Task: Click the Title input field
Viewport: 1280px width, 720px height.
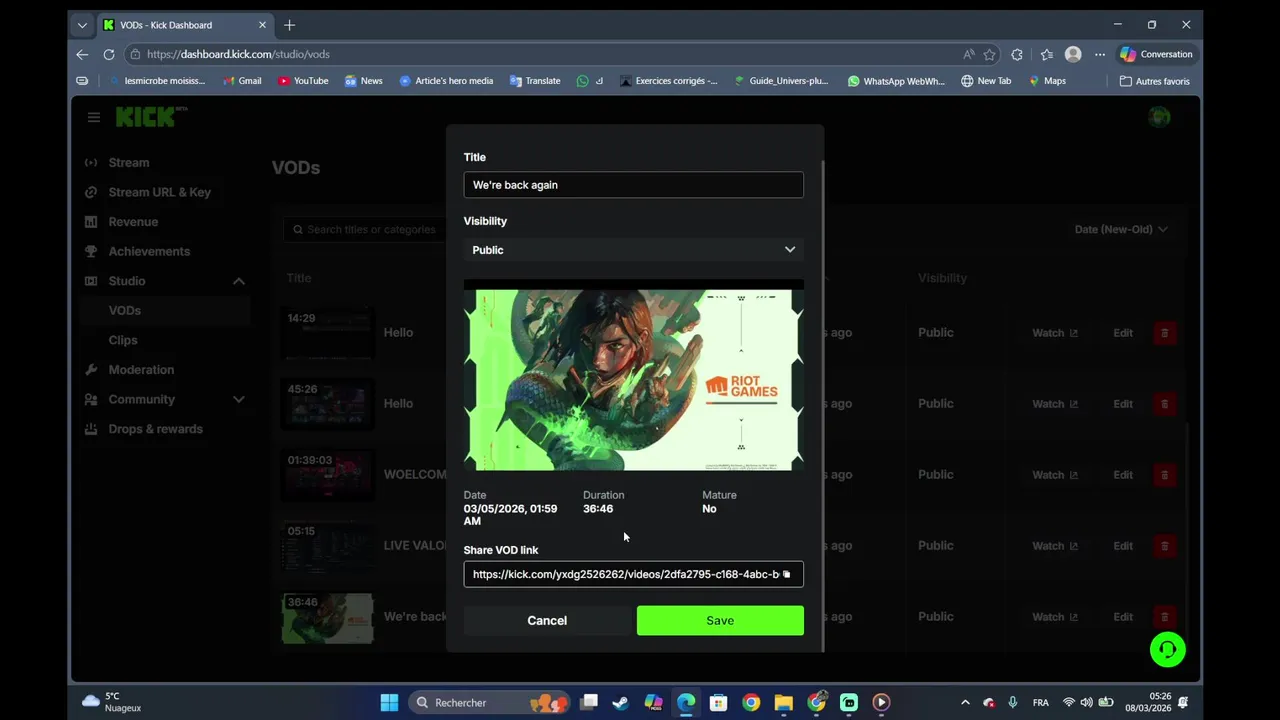Action: point(634,185)
